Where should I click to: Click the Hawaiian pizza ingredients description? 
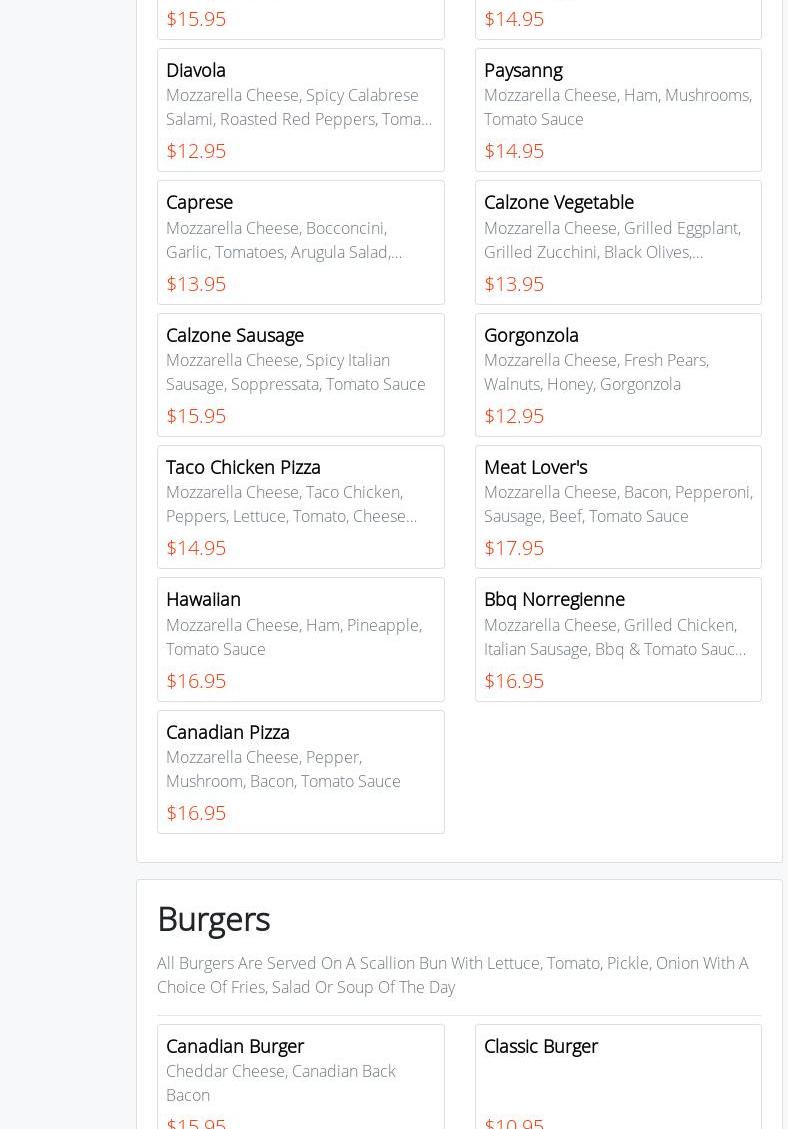pos(294,637)
